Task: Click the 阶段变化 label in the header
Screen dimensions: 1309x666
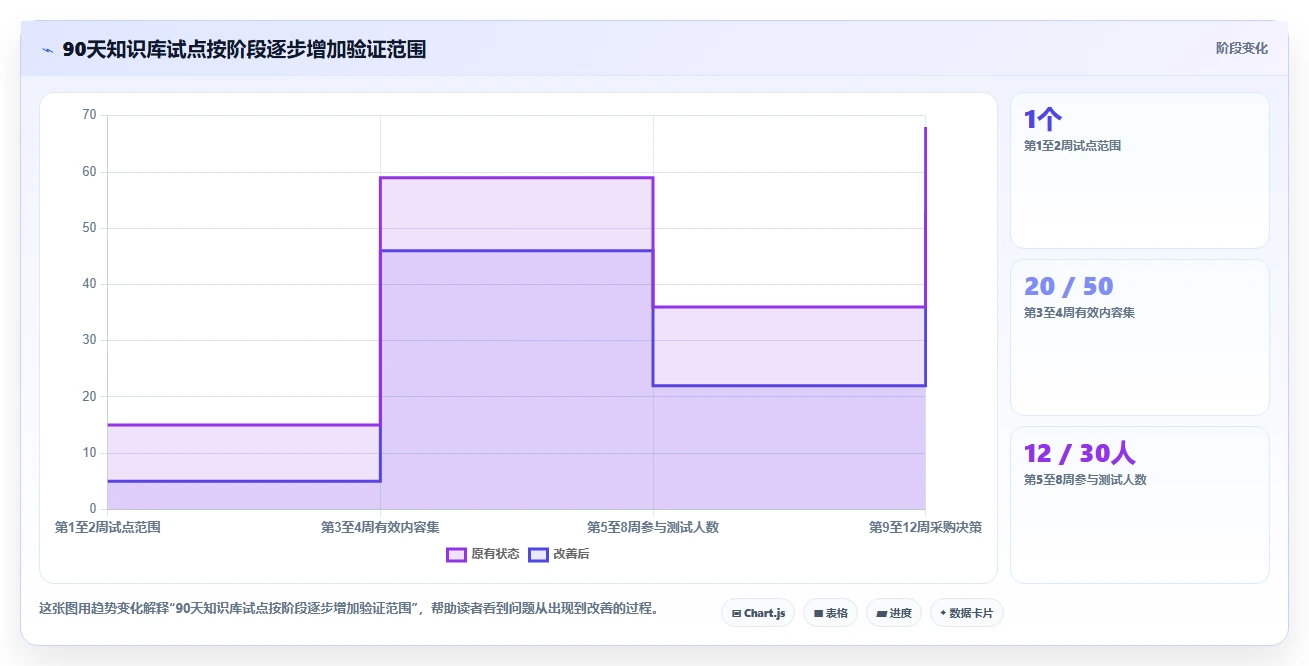Action: pyautogui.click(x=1241, y=48)
